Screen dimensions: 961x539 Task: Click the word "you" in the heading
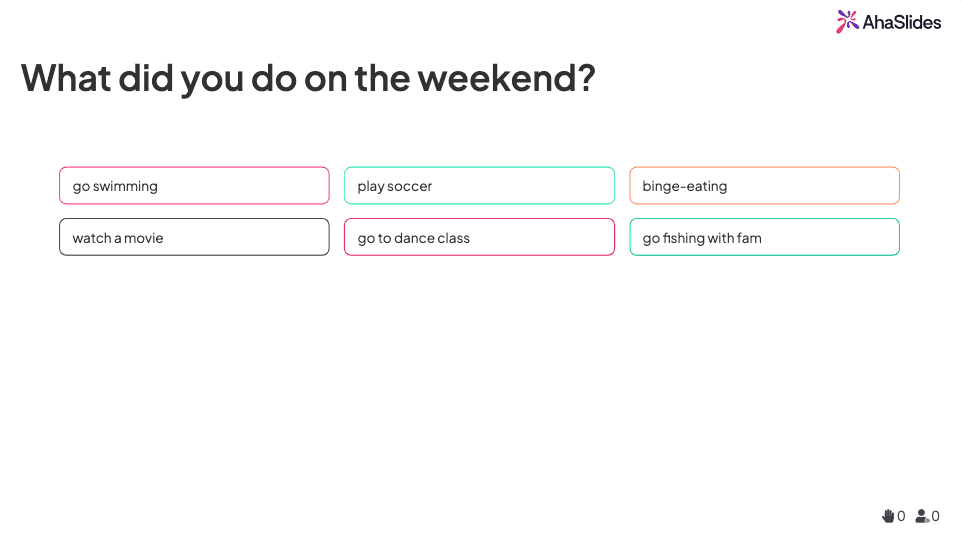[x=212, y=78]
